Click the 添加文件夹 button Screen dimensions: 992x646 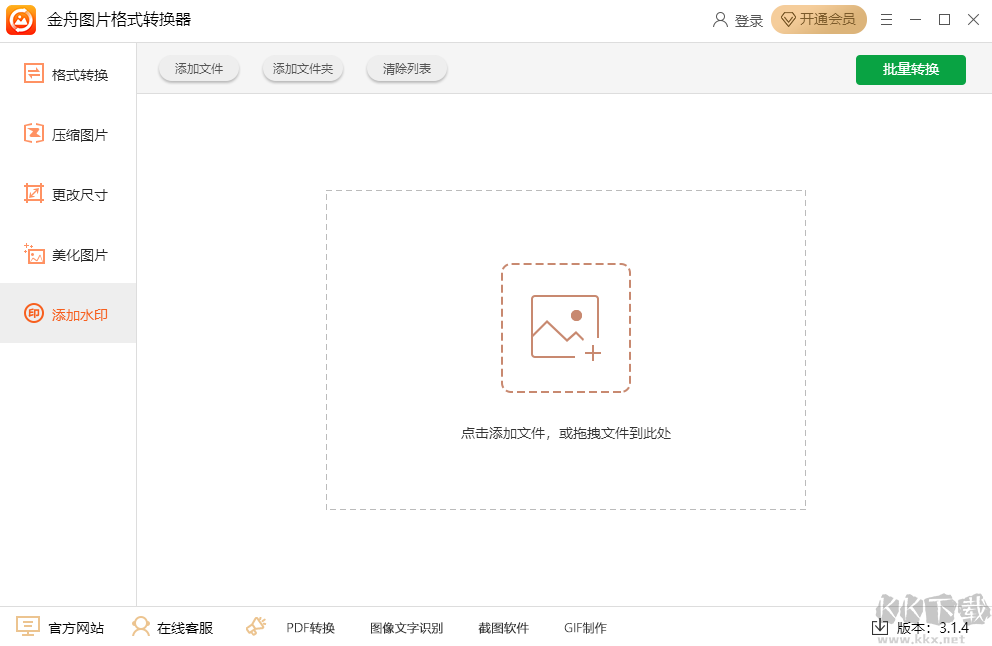point(302,69)
